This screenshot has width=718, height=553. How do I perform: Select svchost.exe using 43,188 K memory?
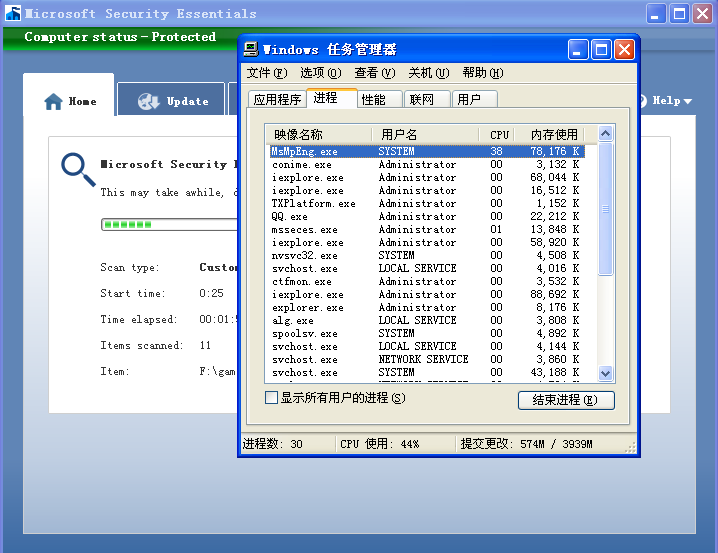point(427,373)
